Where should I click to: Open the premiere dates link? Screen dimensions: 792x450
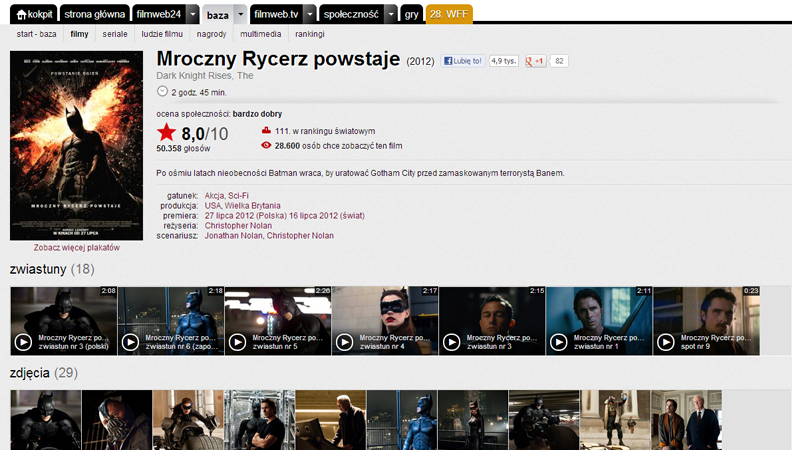(x=284, y=216)
